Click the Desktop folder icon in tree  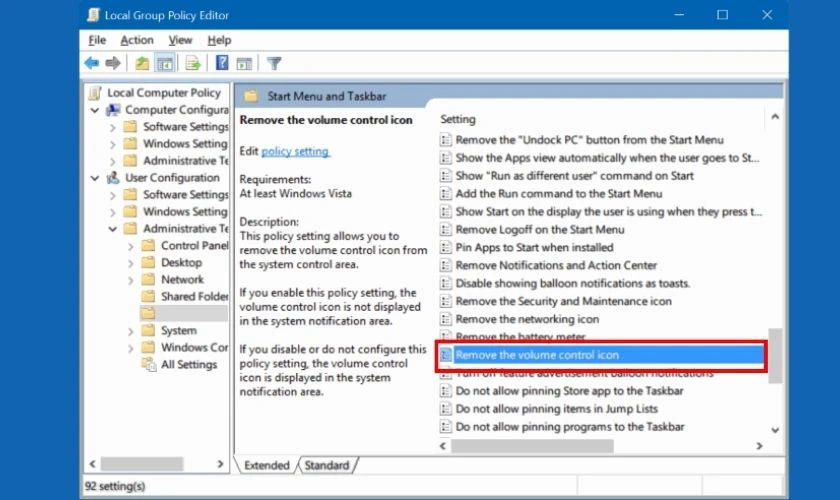click(148, 263)
